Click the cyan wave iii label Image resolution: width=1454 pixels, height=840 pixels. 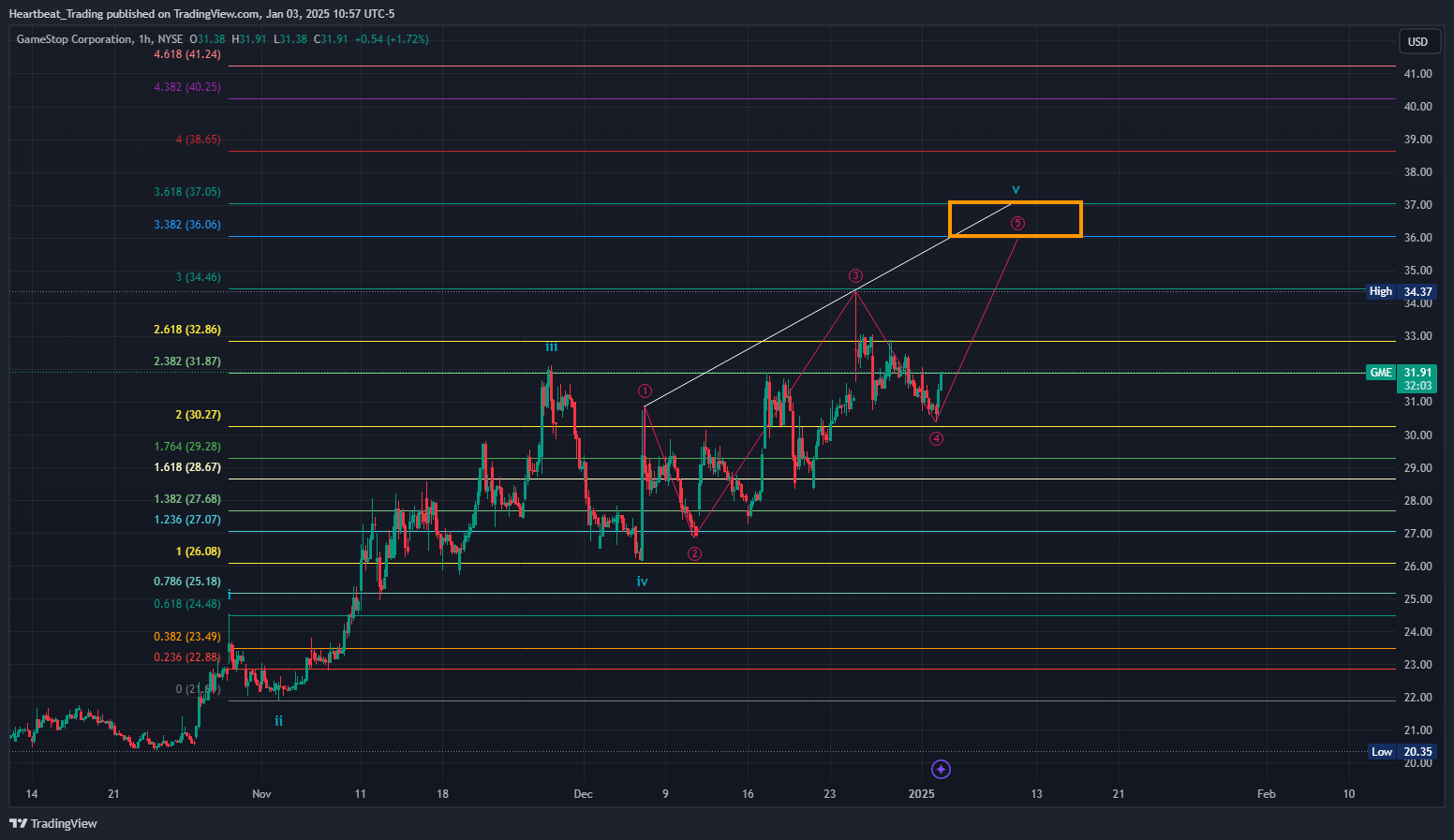coord(551,346)
